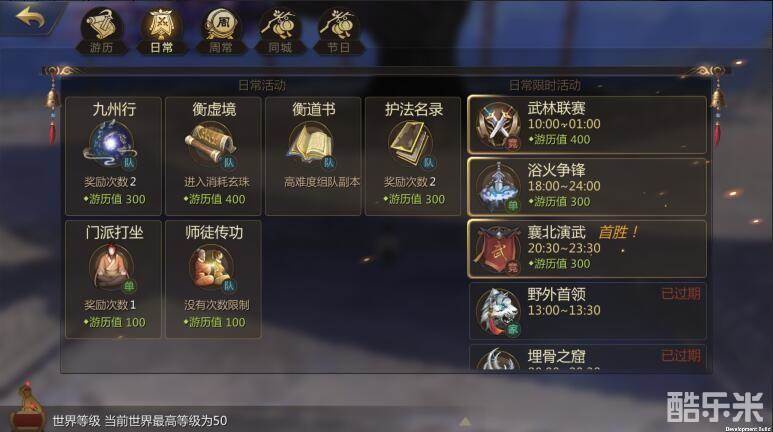Open the 门派打坐 meditation activity card
Image resolution: width=773 pixels, height=432 pixels.
(x=113, y=279)
